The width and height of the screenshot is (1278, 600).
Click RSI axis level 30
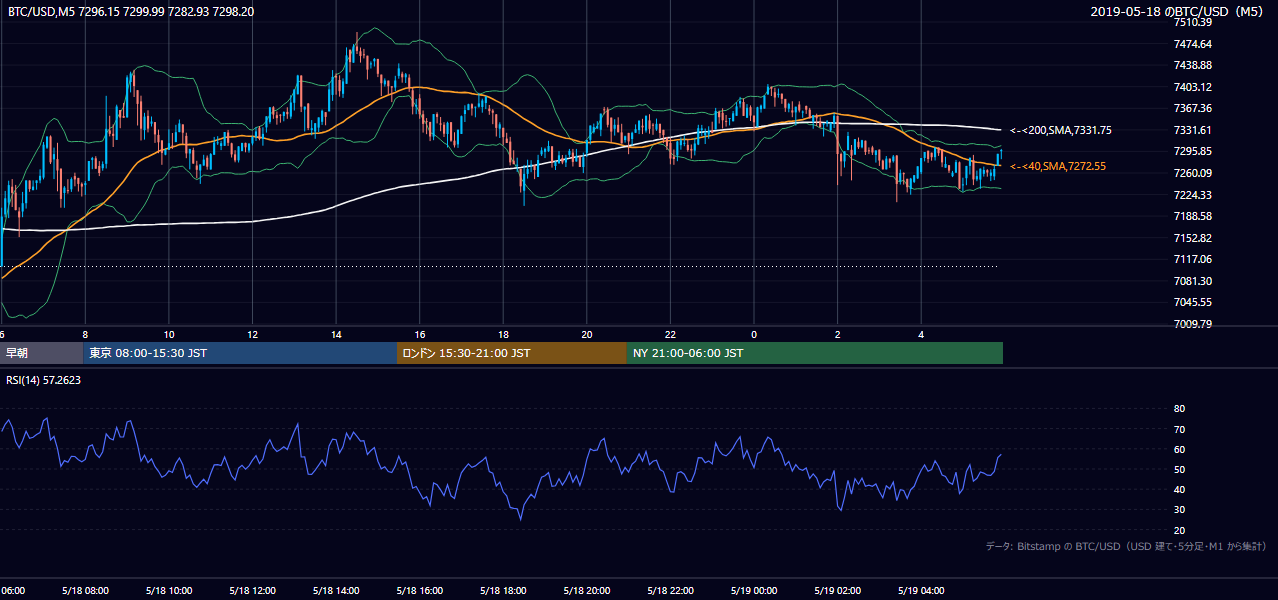pos(1179,510)
